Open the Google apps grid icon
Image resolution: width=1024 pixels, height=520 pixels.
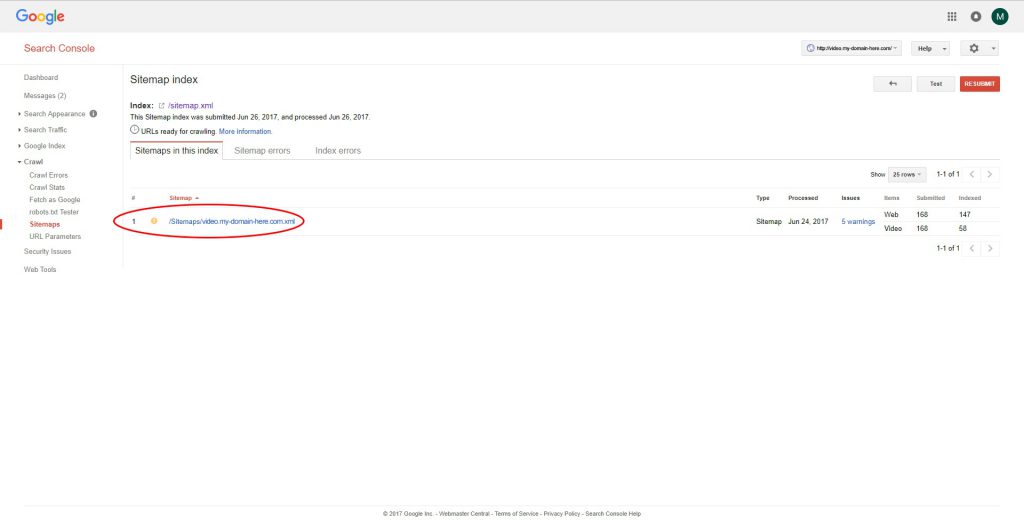(x=952, y=16)
